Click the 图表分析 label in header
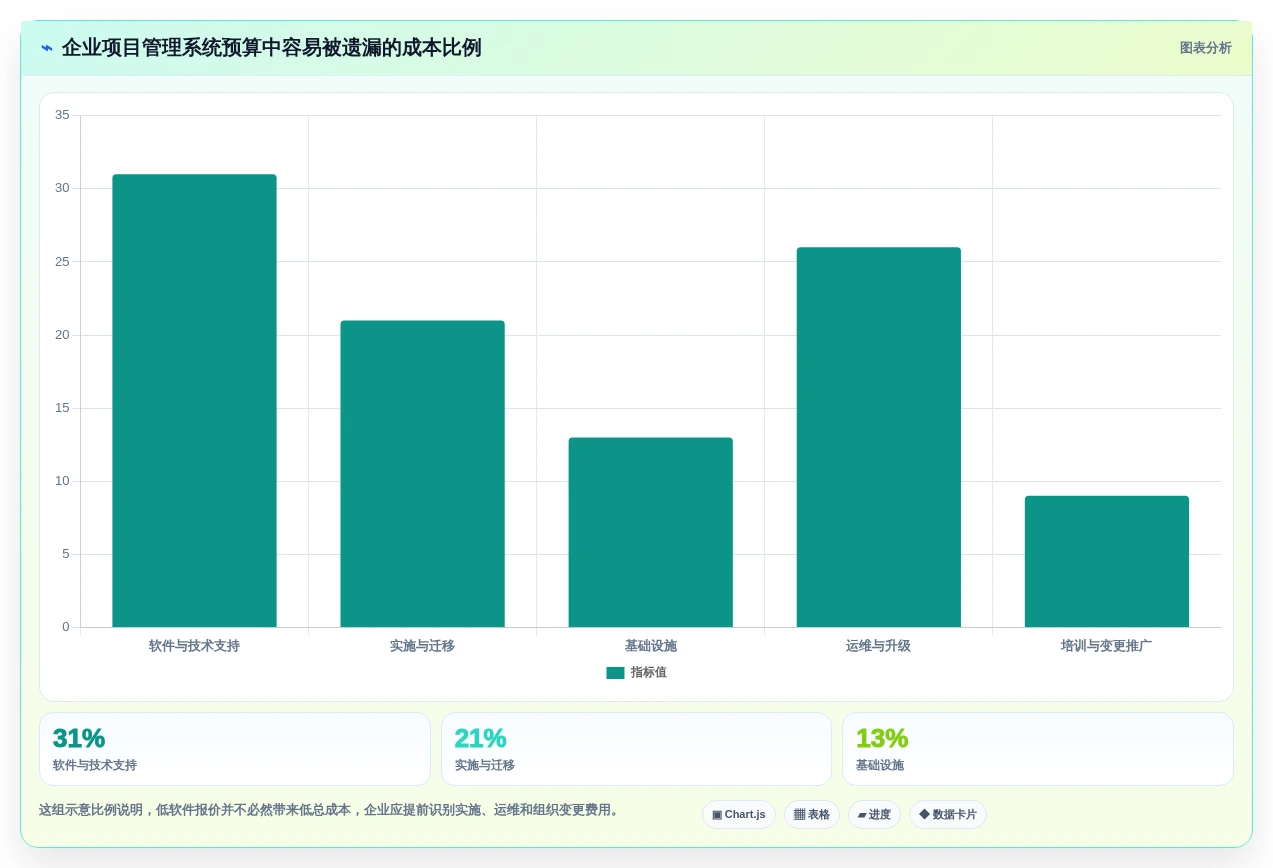This screenshot has height=868, width=1273. [1205, 48]
